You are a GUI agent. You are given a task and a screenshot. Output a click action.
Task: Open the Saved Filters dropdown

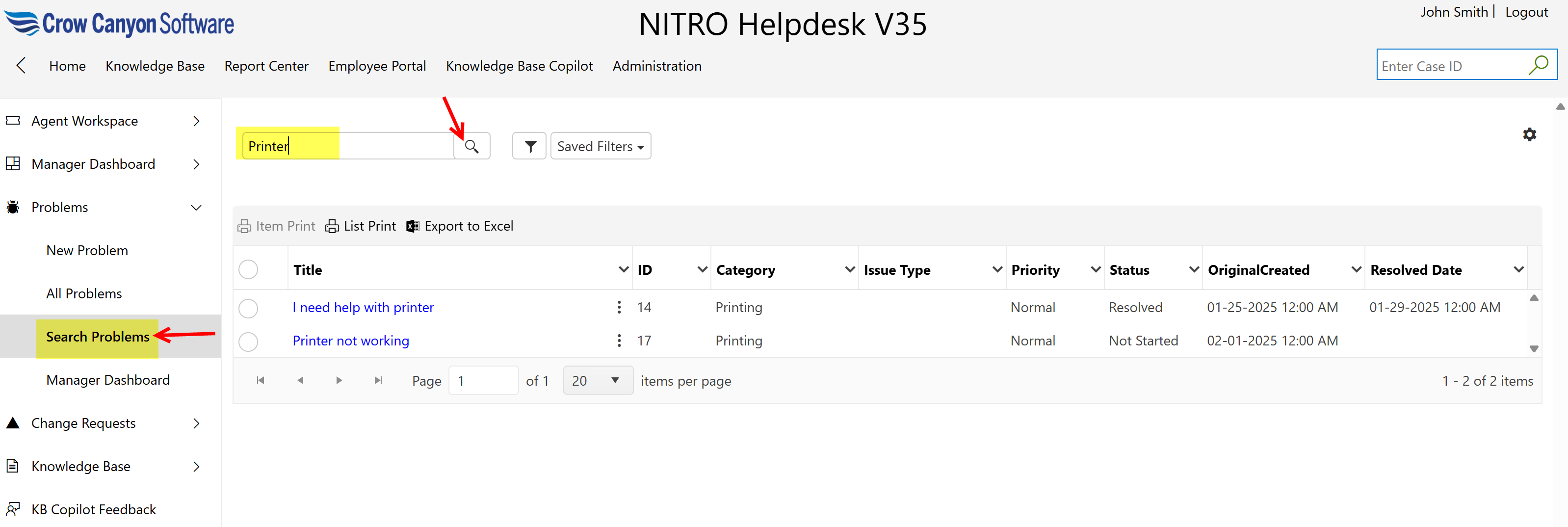tap(600, 147)
